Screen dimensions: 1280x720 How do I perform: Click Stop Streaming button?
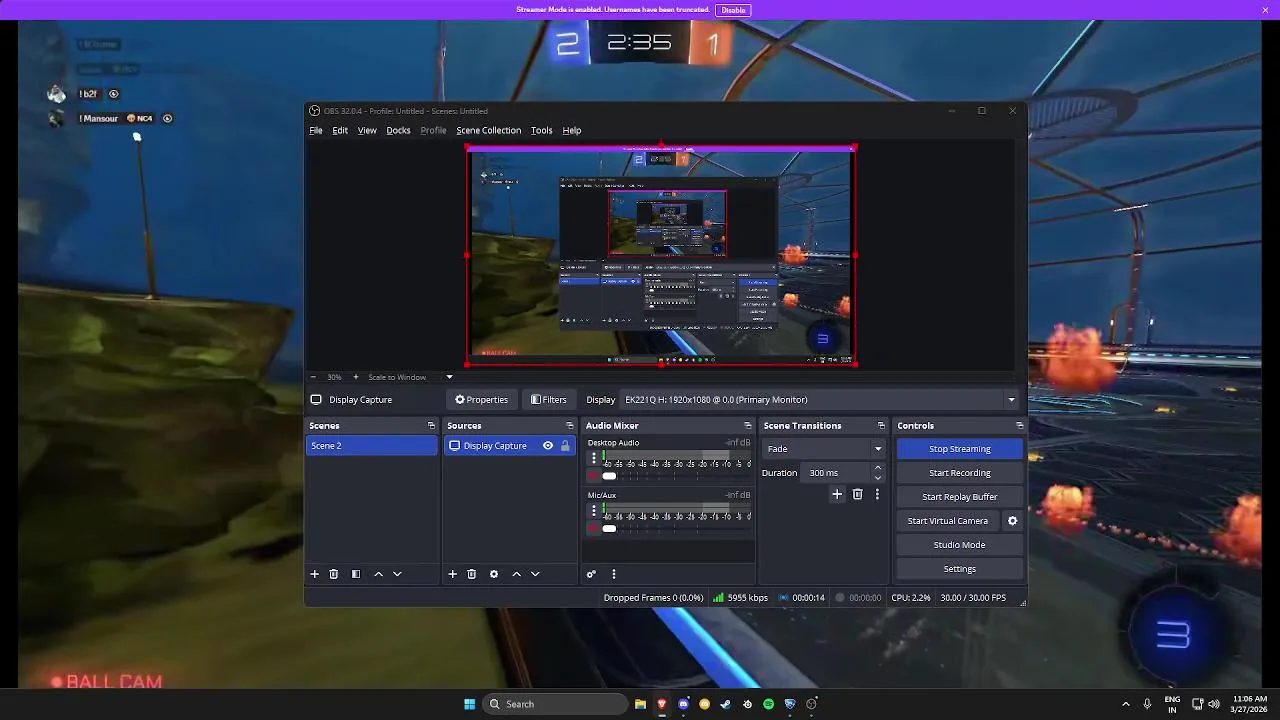(x=960, y=449)
